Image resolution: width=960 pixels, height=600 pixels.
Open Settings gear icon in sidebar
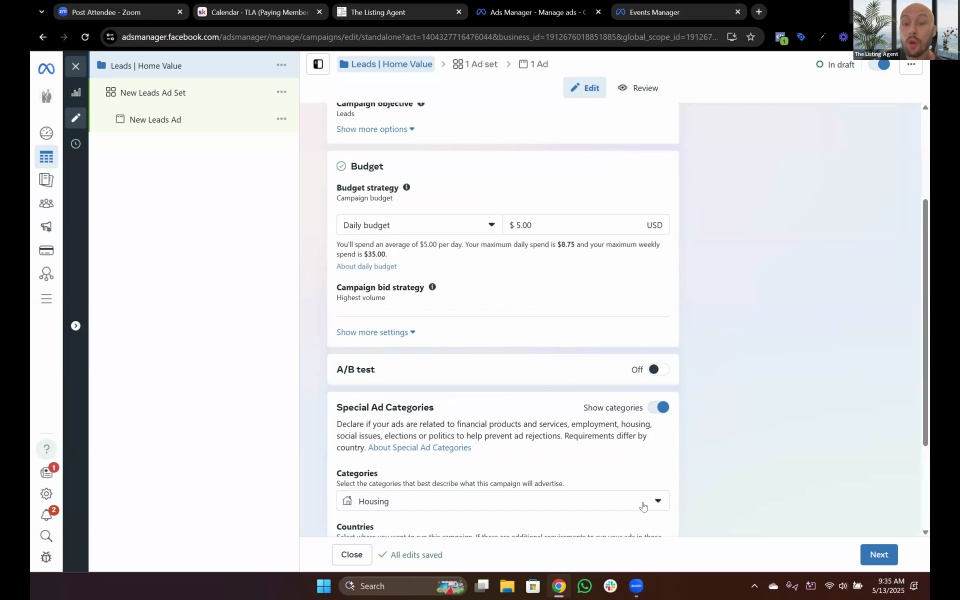click(46, 493)
